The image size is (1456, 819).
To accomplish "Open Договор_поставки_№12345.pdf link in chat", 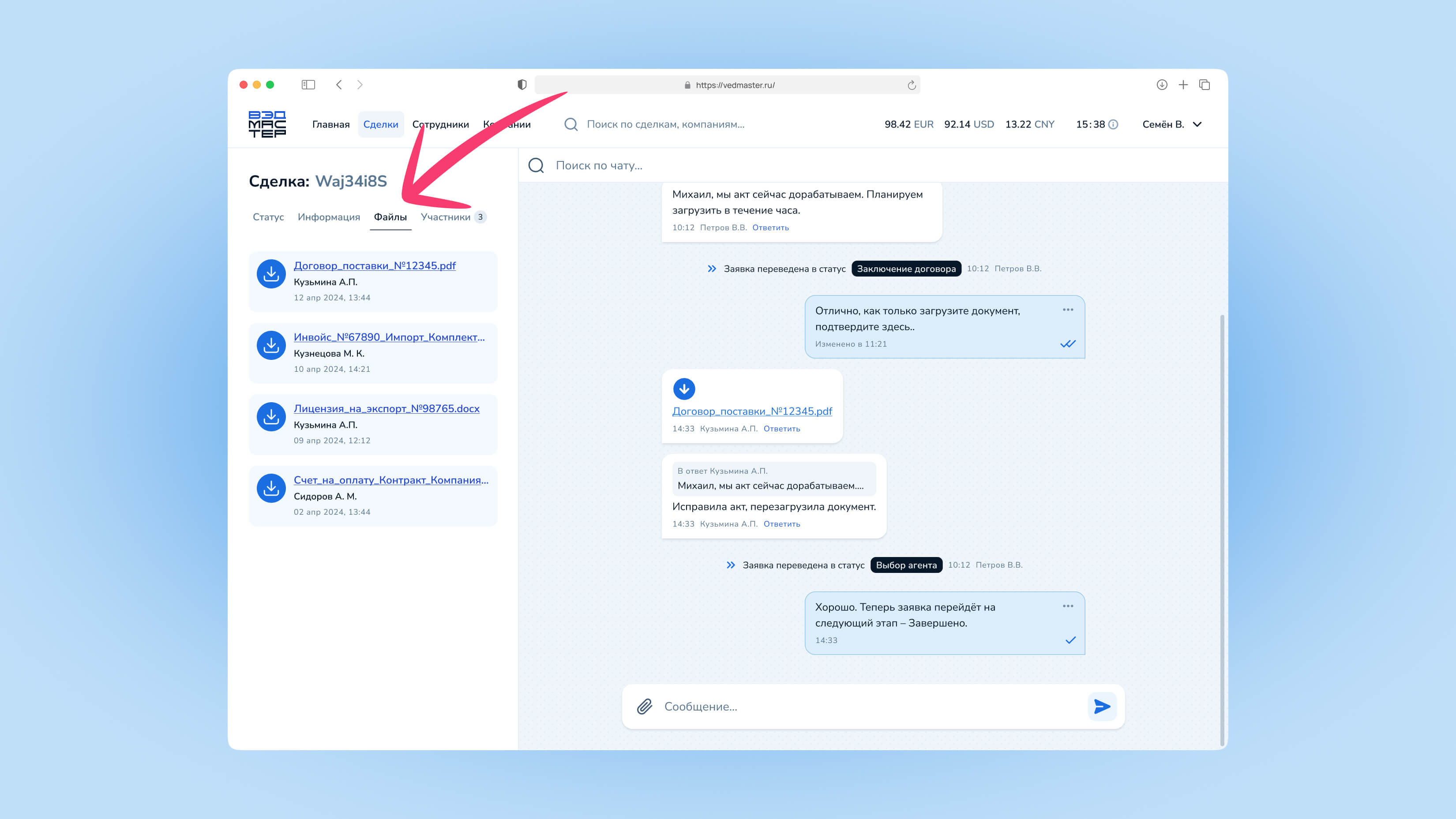I will point(752,411).
